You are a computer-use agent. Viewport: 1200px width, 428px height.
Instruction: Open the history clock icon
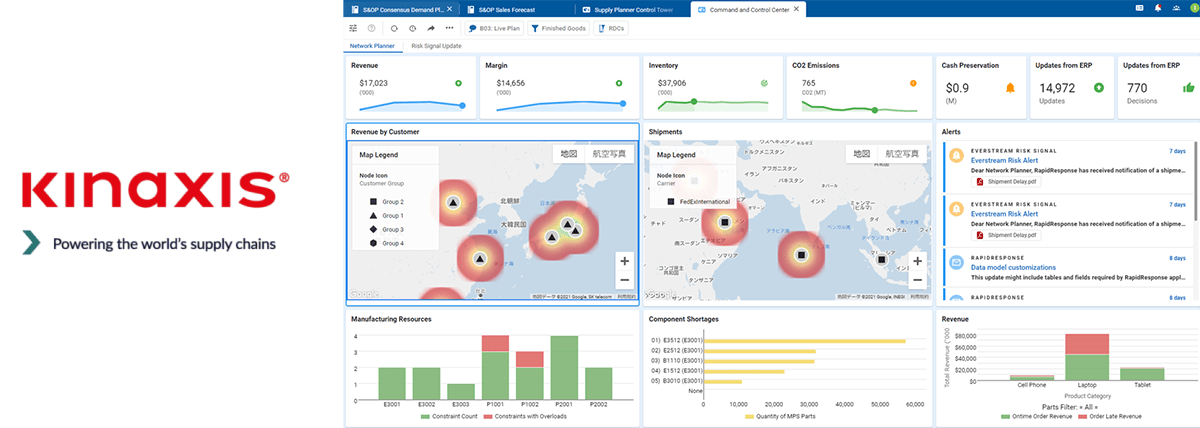point(412,28)
